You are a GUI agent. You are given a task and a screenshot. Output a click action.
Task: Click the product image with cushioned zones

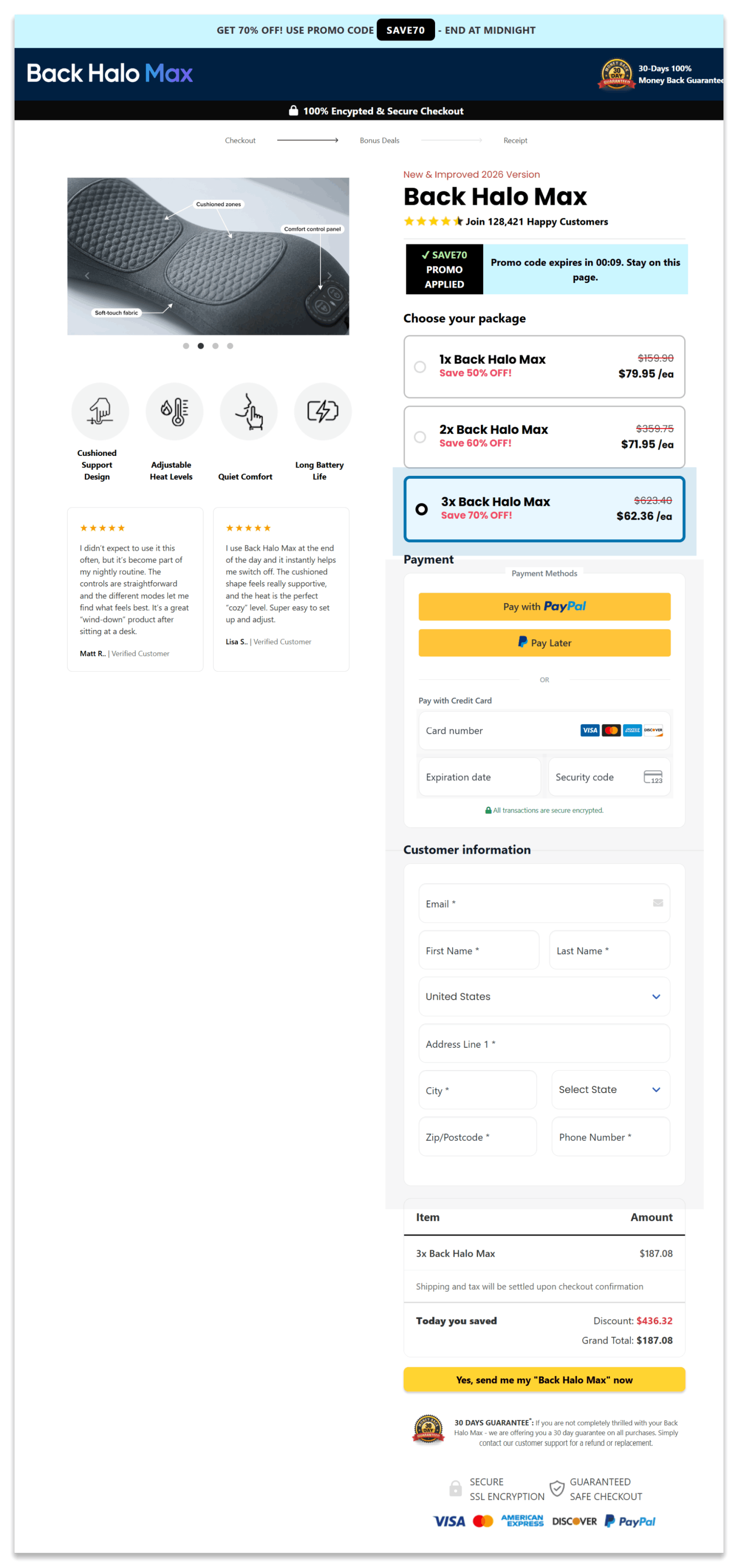coord(208,256)
